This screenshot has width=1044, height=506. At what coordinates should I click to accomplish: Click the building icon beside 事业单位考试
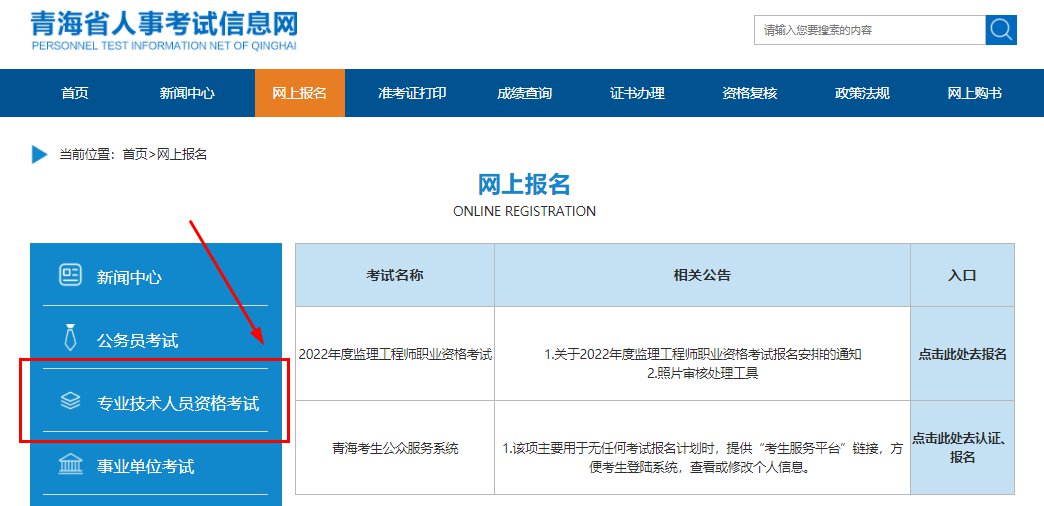71,464
